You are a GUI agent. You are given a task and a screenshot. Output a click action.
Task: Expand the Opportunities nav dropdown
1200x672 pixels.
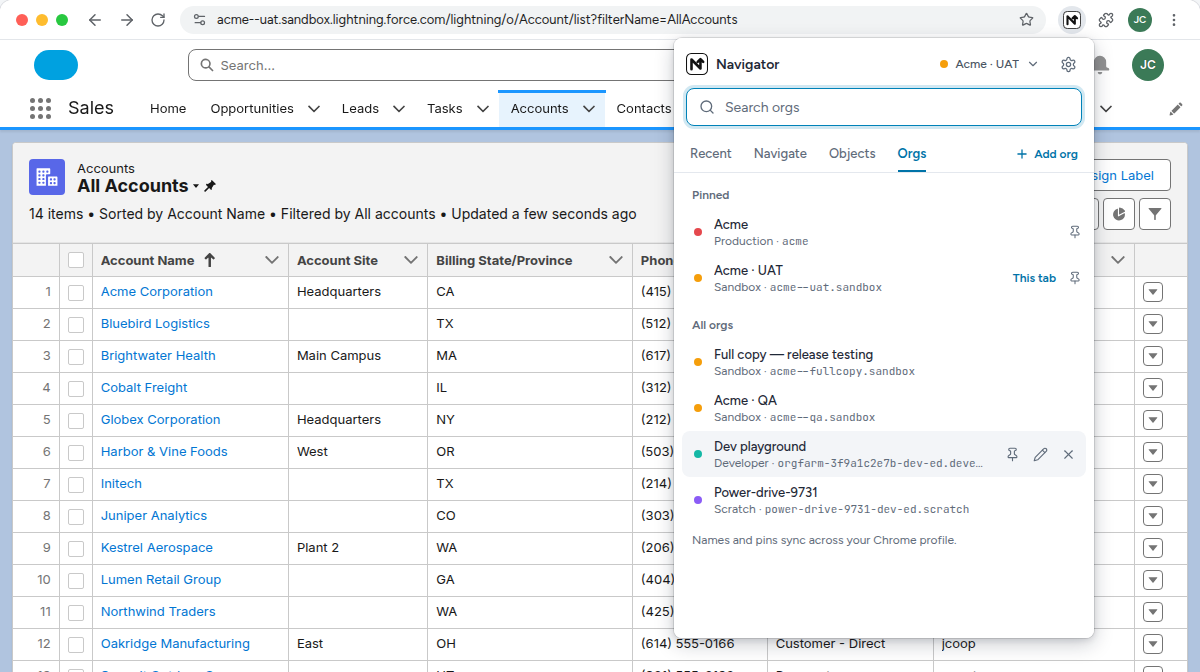click(314, 108)
